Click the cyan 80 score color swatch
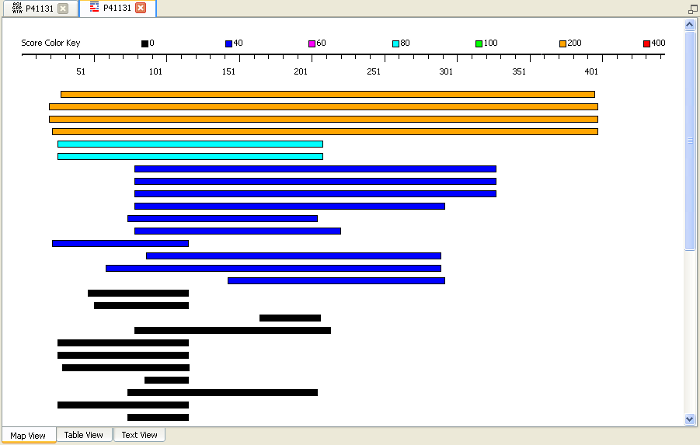The height and width of the screenshot is (445, 700). pos(396,44)
